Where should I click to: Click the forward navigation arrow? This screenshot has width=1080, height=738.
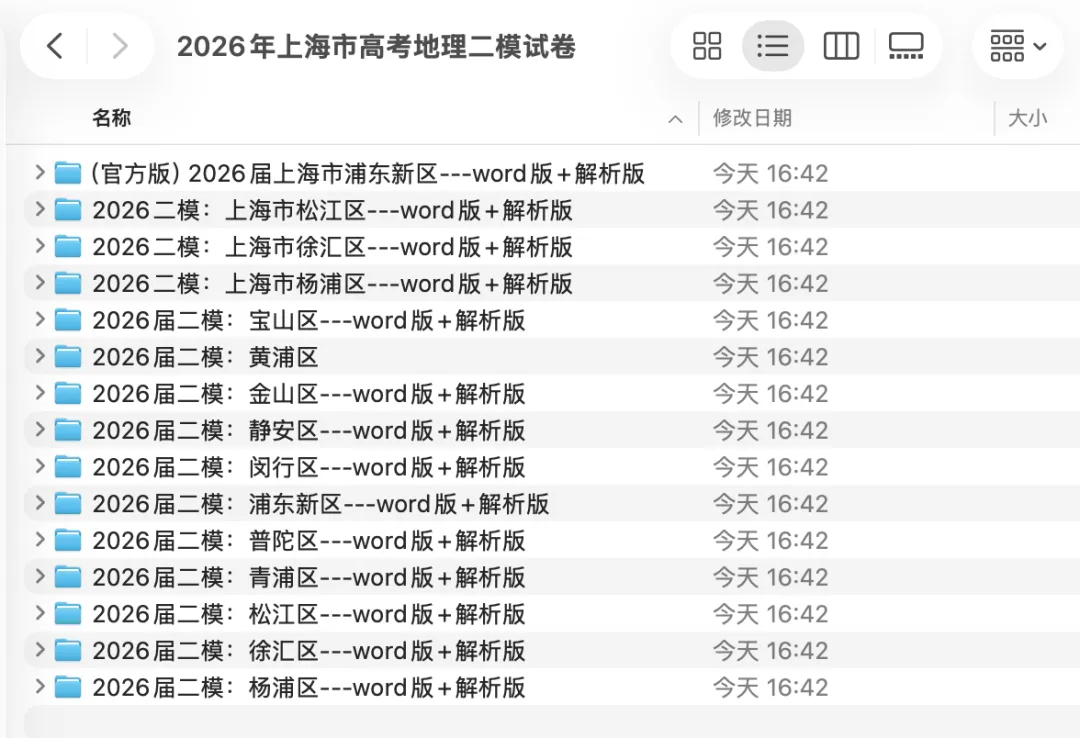tap(119, 45)
